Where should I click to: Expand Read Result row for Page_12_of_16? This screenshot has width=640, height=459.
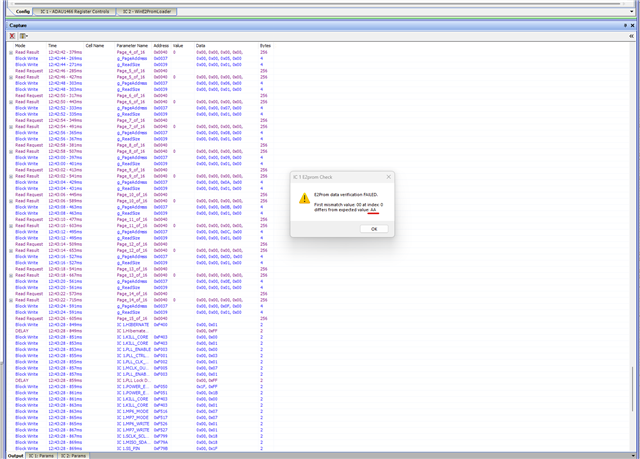[x=11, y=251]
